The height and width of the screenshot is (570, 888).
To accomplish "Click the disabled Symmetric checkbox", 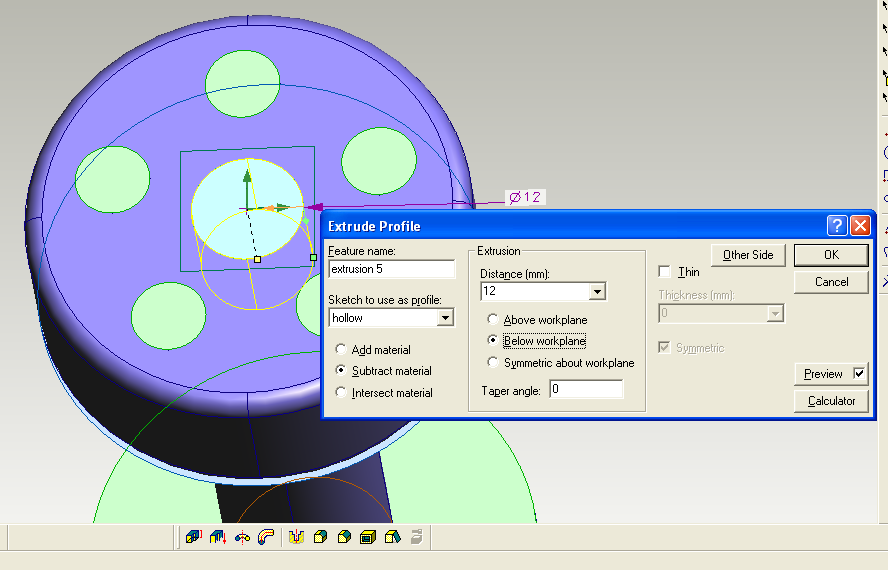I will pyautogui.click(x=664, y=347).
